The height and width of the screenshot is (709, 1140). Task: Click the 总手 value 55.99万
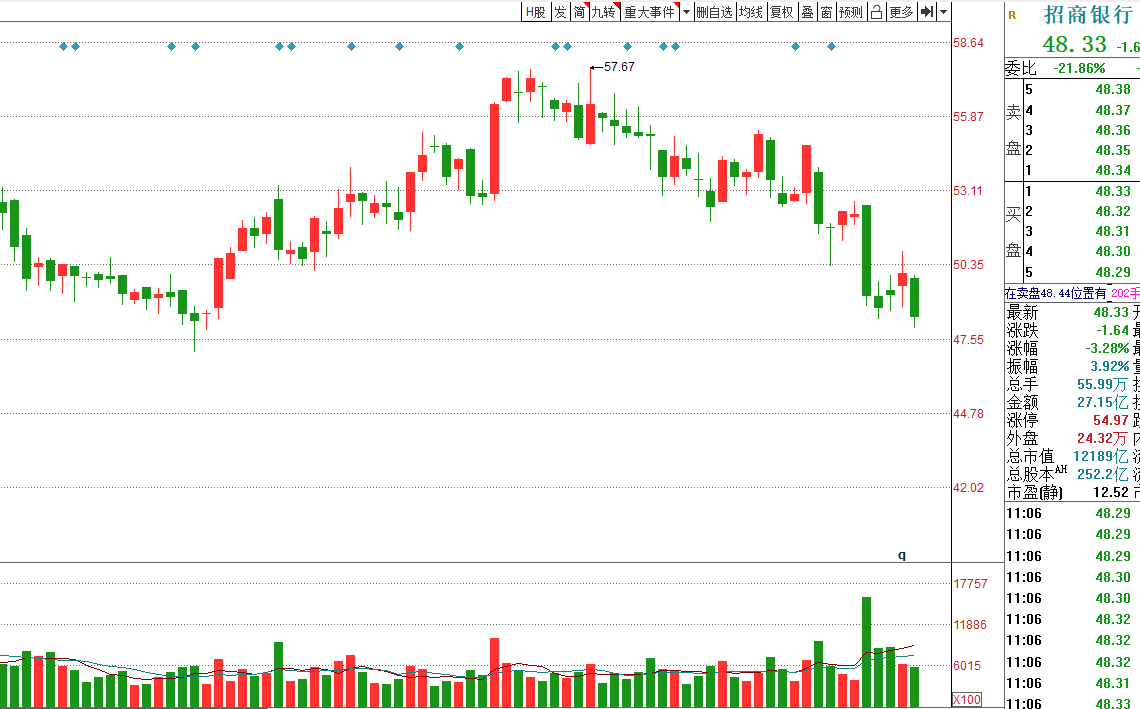(x=1102, y=385)
